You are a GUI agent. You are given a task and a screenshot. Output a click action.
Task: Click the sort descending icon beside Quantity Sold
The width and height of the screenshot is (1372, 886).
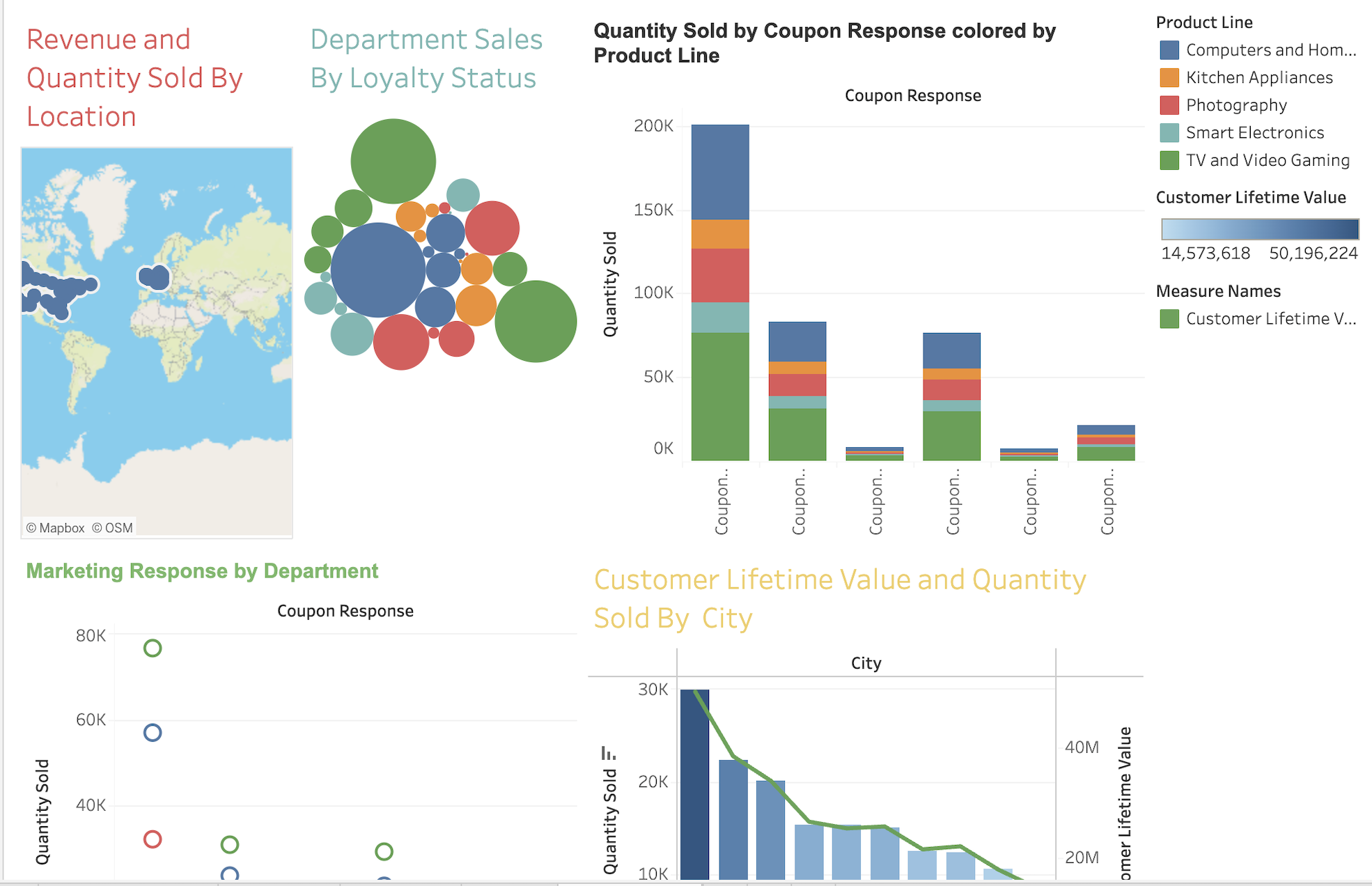pyautogui.click(x=608, y=754)
